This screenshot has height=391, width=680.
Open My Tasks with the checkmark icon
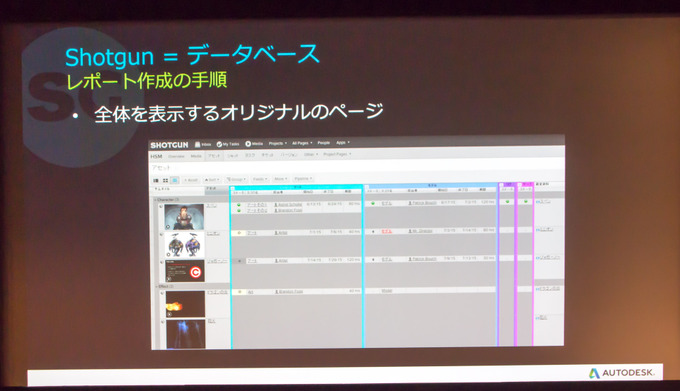point(228,144)
